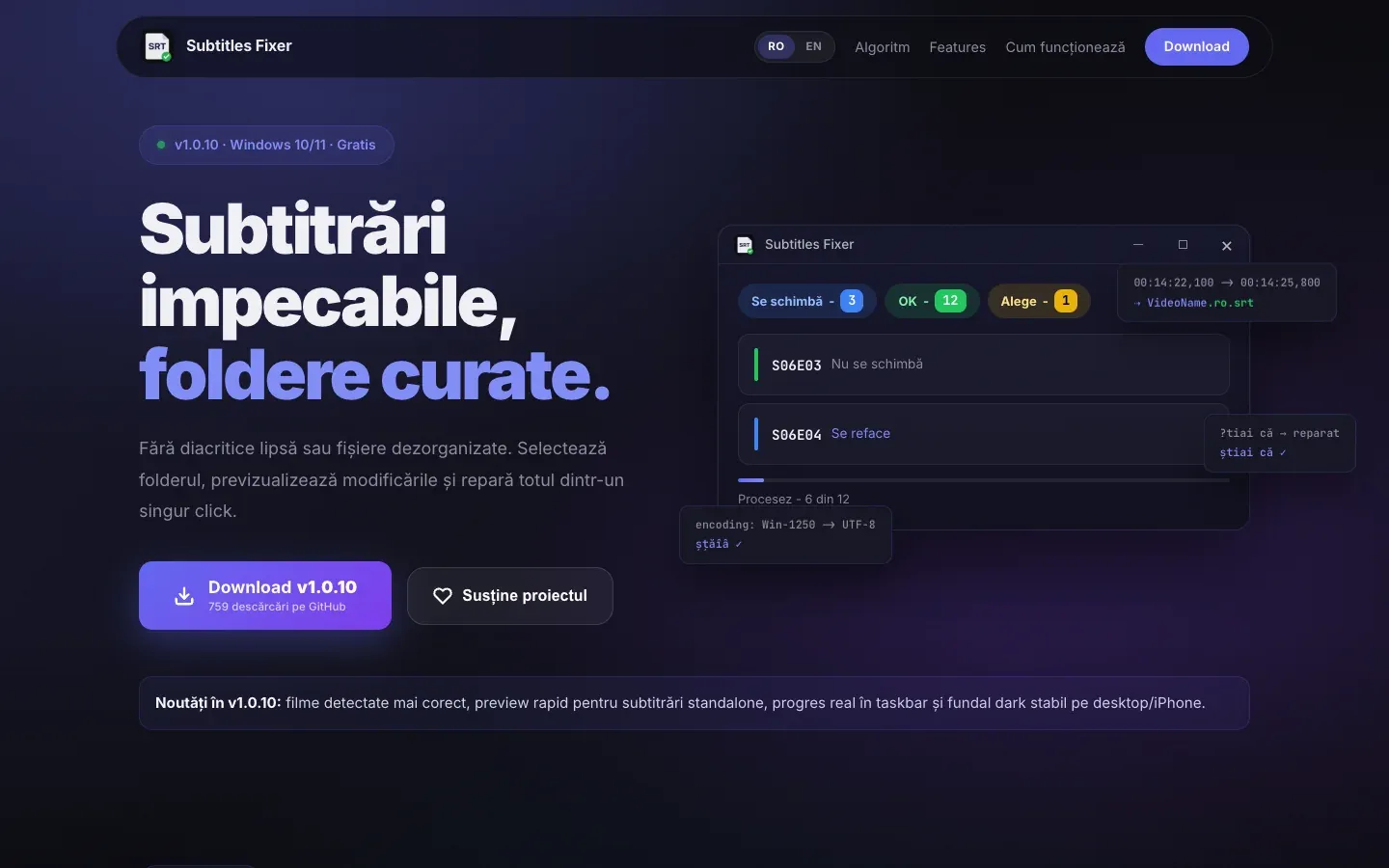This screenshot has height=868, width=1389.
Task: Click the green count badge 12
Action: point(950,301)
